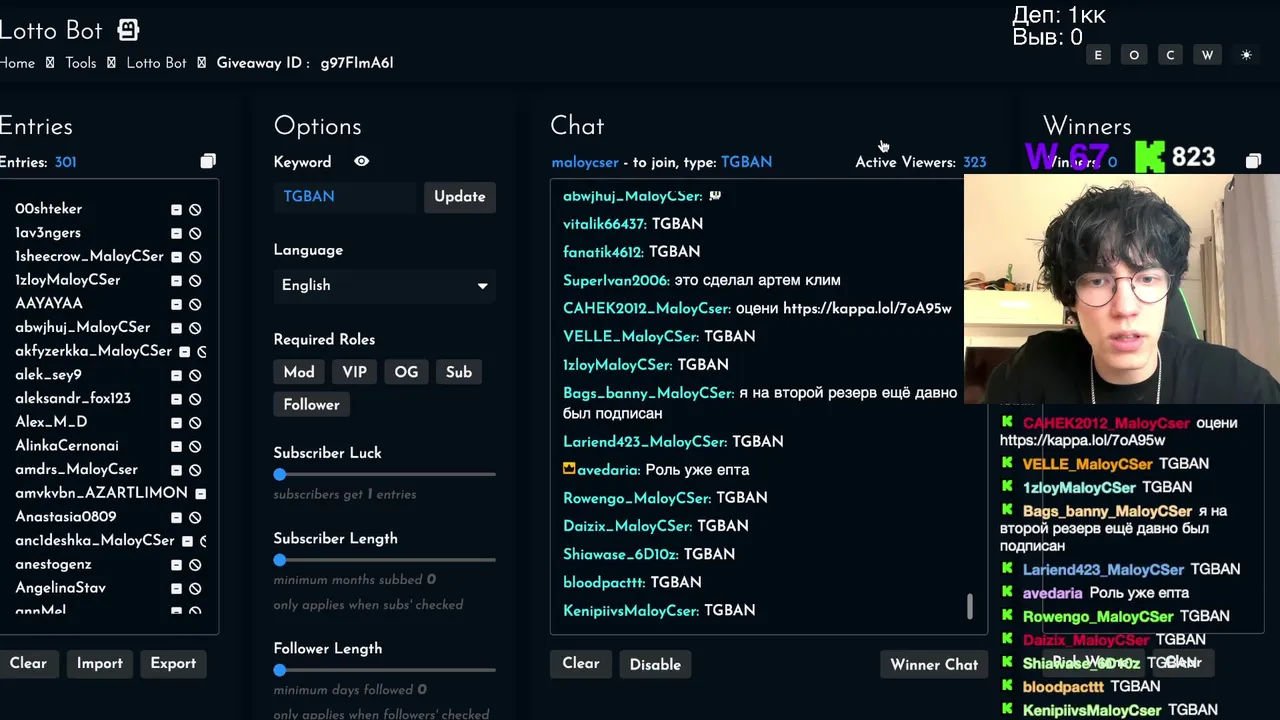This screenshot has height=720, width=1280.
Task: Toggle the Sub required role
Action: 458,372
